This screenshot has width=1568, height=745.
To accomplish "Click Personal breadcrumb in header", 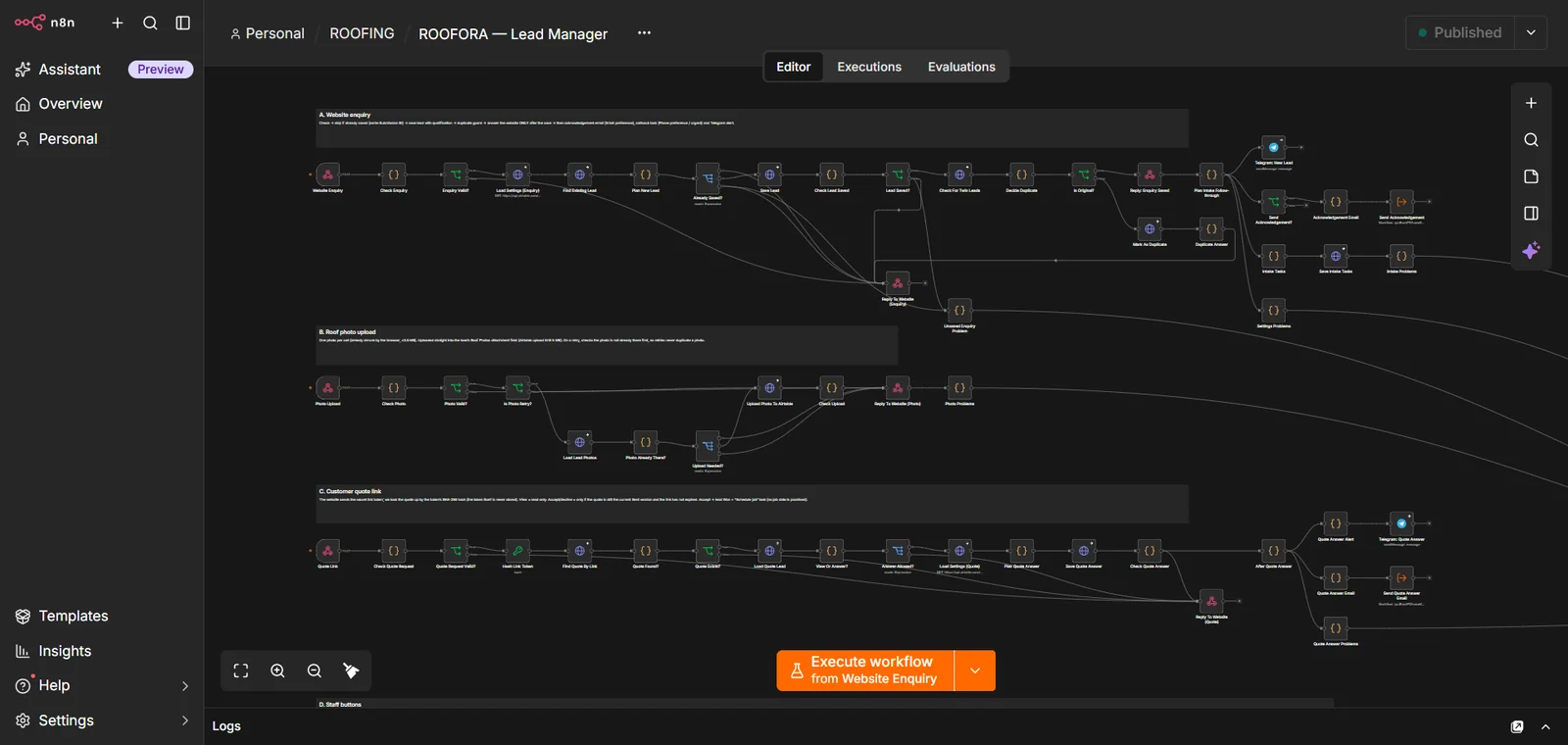I will (x=268, y=33).
